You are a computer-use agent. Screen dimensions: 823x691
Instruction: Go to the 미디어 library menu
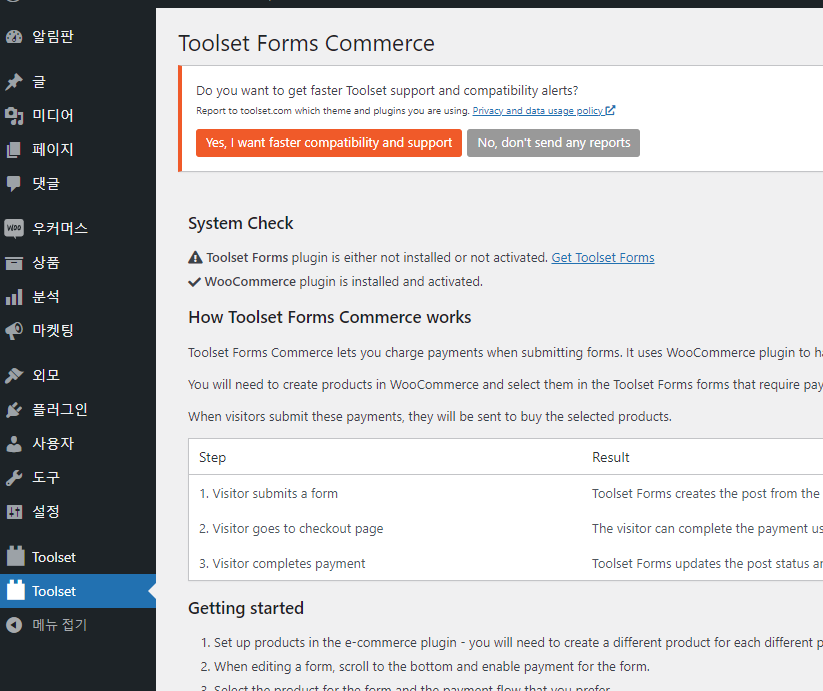[78, 116]
